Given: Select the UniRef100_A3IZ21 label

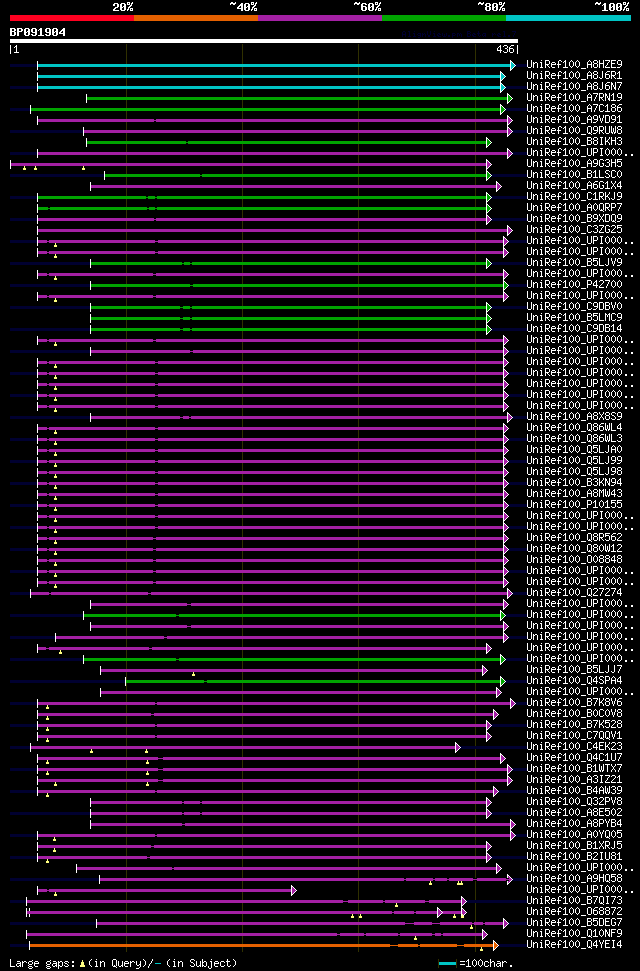Looking at the screenshot, I should [574, 780].
